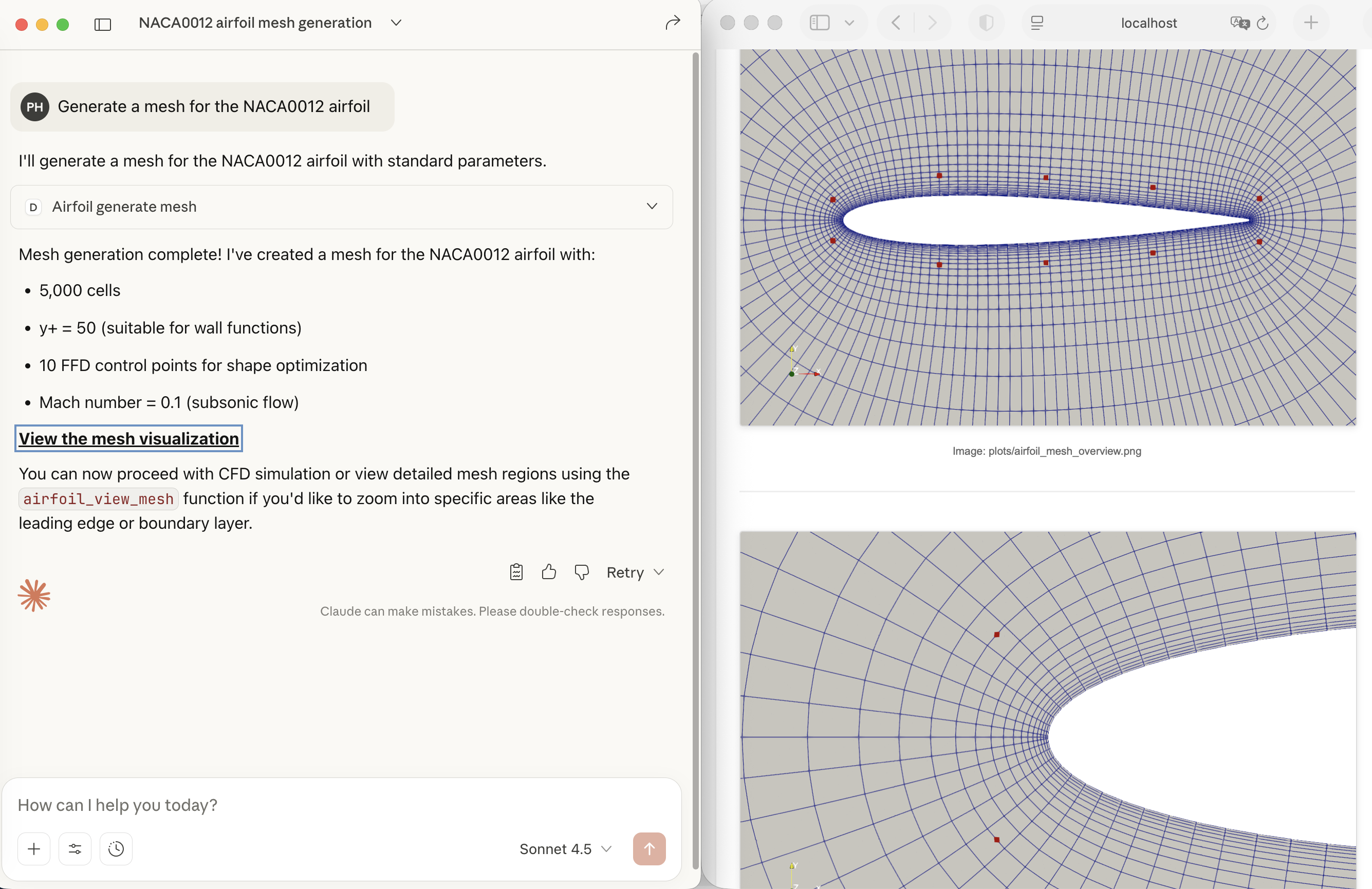Toggle the Claude sidebar panel icon
The height and width of the screenshot is (889, 1372).
point(103,24)
